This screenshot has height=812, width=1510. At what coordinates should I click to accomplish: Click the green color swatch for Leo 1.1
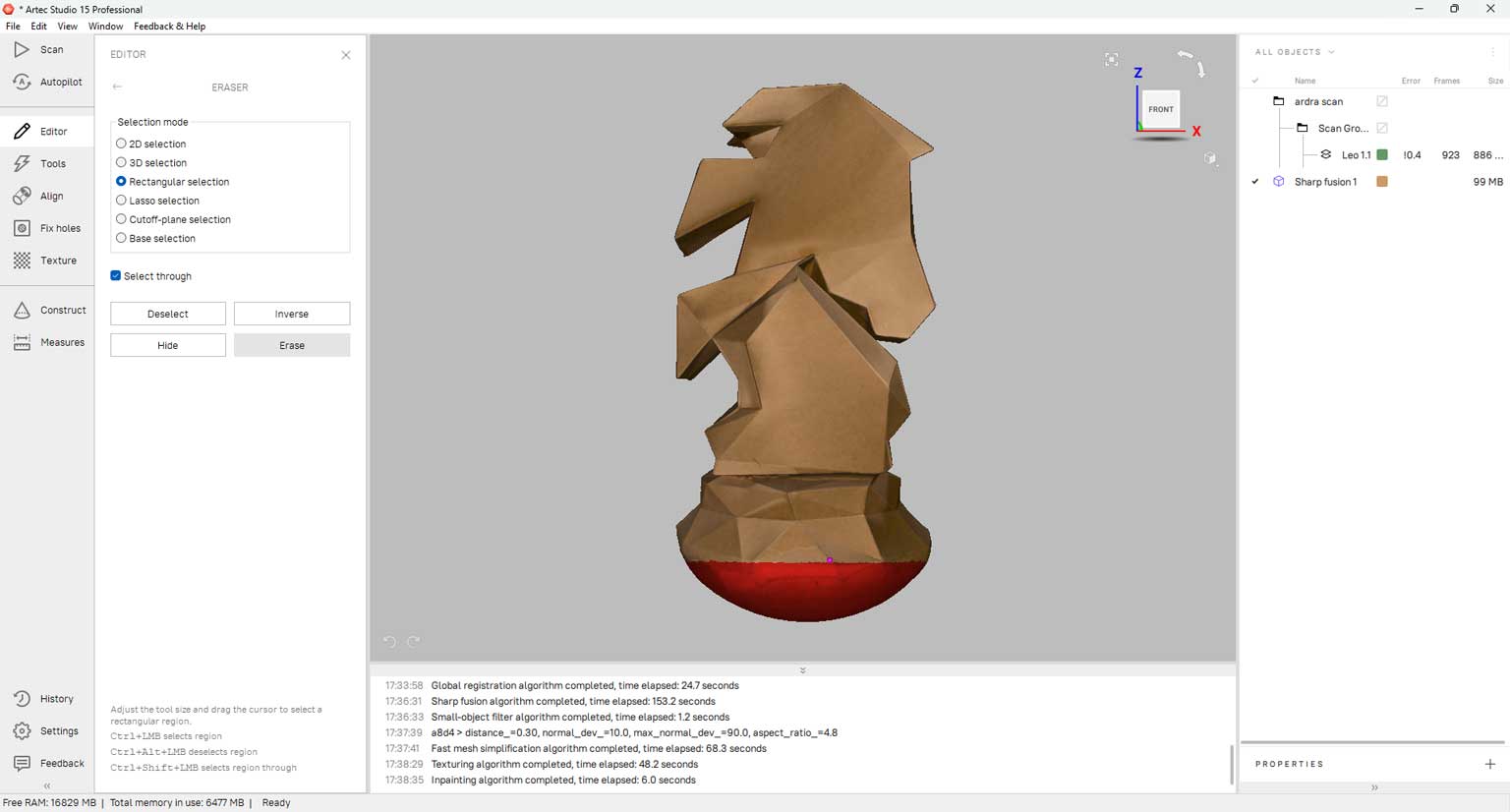pyautogui.click(x=1382, y=154)
